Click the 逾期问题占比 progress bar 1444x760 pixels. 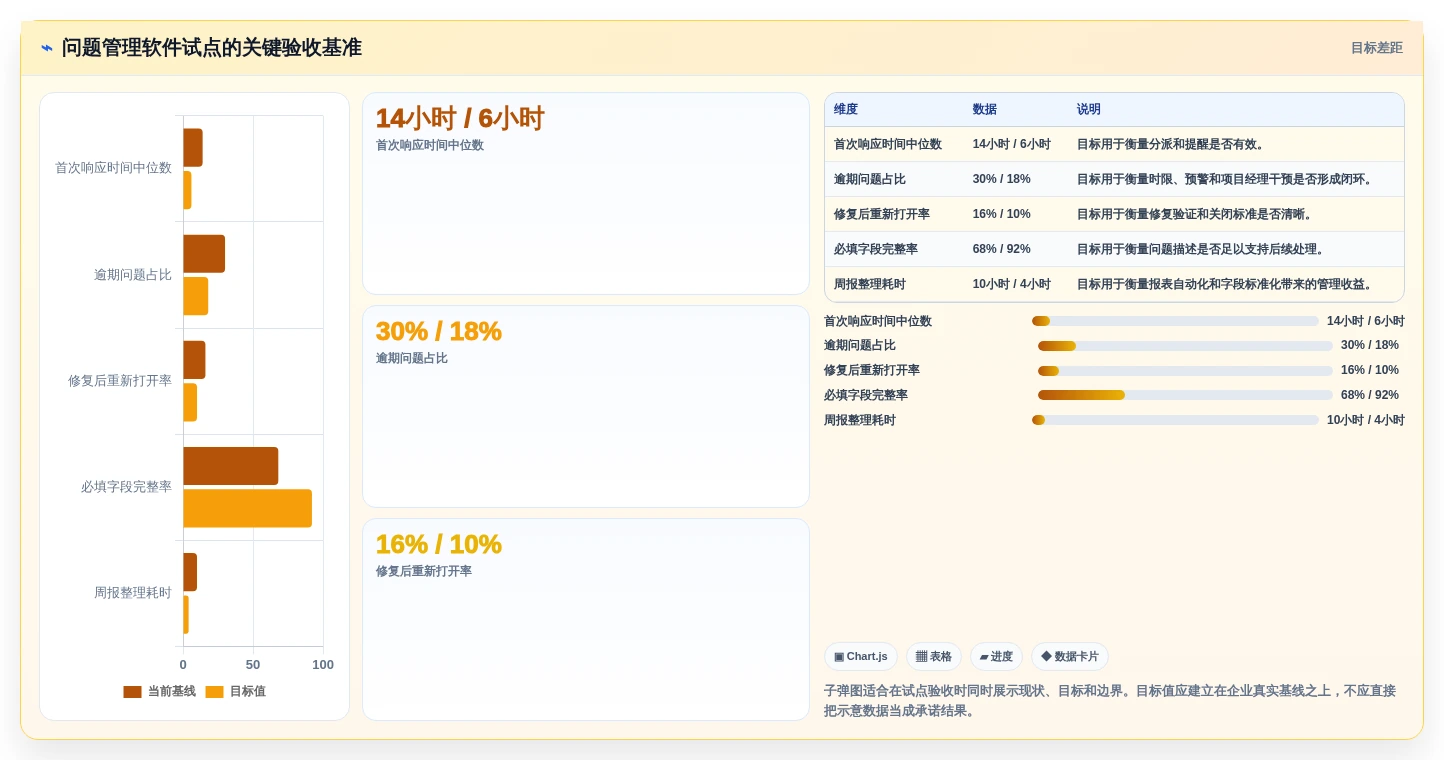tap(1185, 346)
